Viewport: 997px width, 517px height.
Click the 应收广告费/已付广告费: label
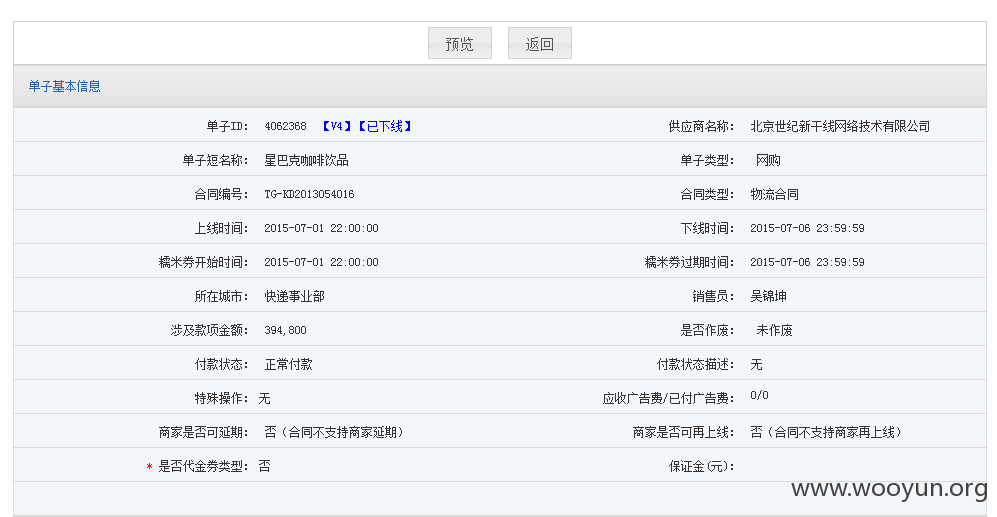click(x=668, y=399)
